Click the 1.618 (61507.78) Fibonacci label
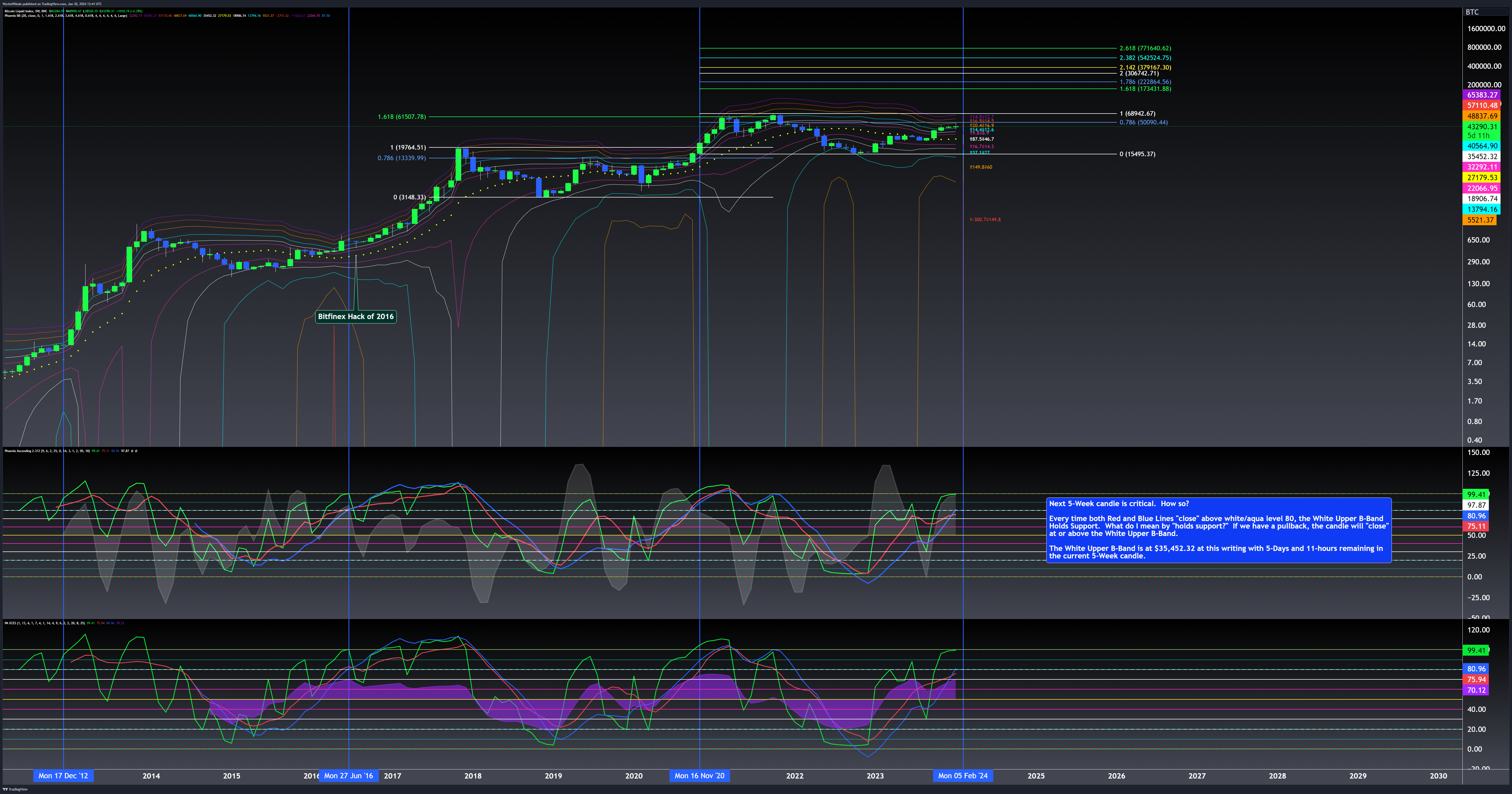This screenshot has height=794, width=1512. coord(402,117)
